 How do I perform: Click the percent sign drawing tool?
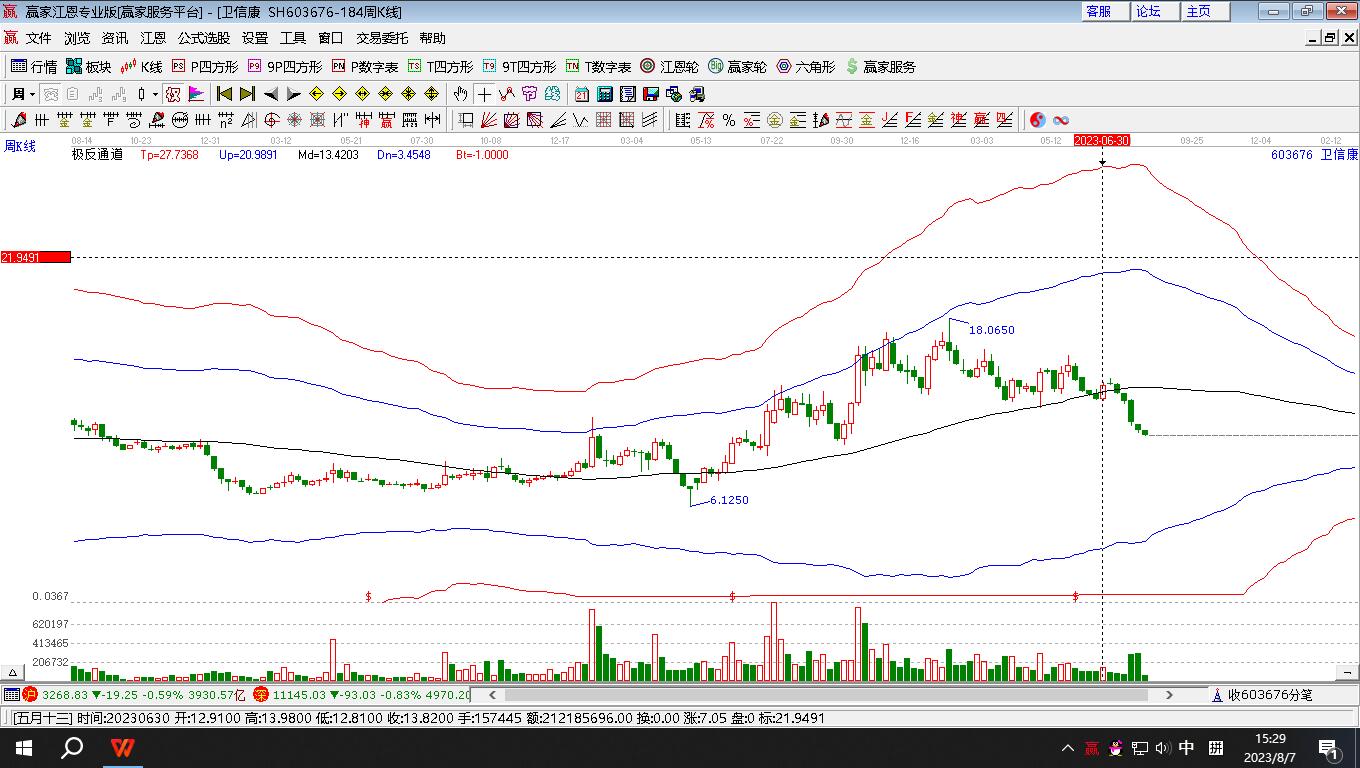729,120
